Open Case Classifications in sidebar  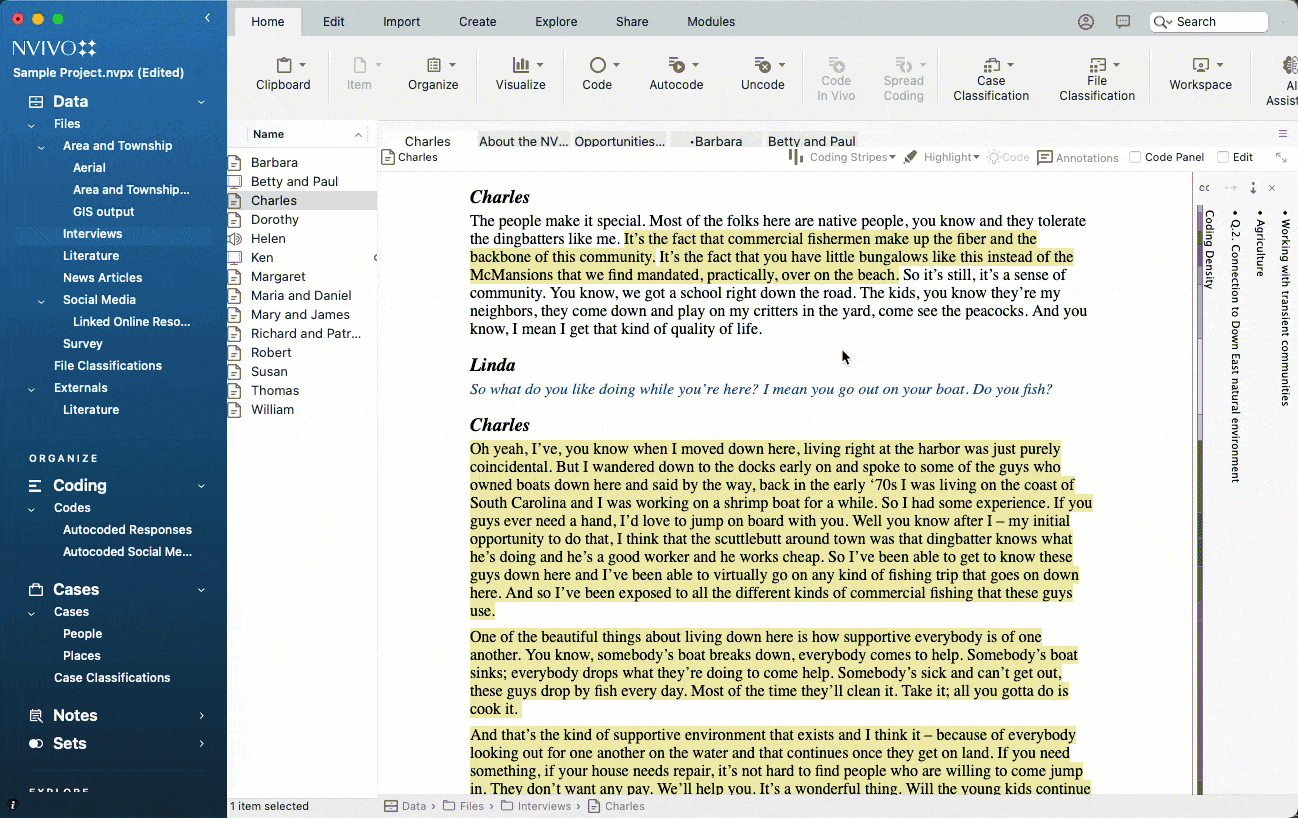pos(112,677)
